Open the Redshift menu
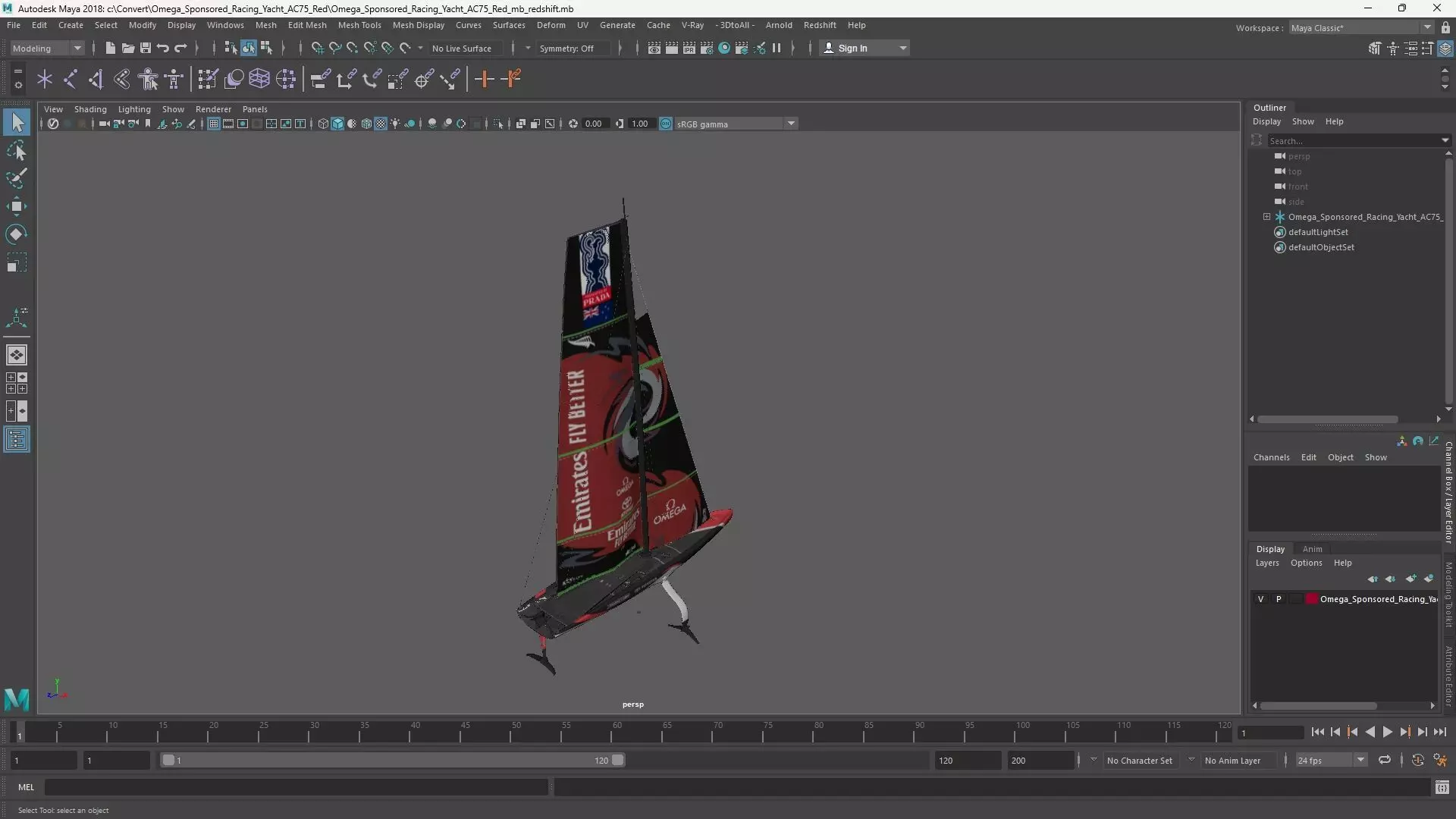This screenshot has width=1456, height=819. tap(820, 25)
